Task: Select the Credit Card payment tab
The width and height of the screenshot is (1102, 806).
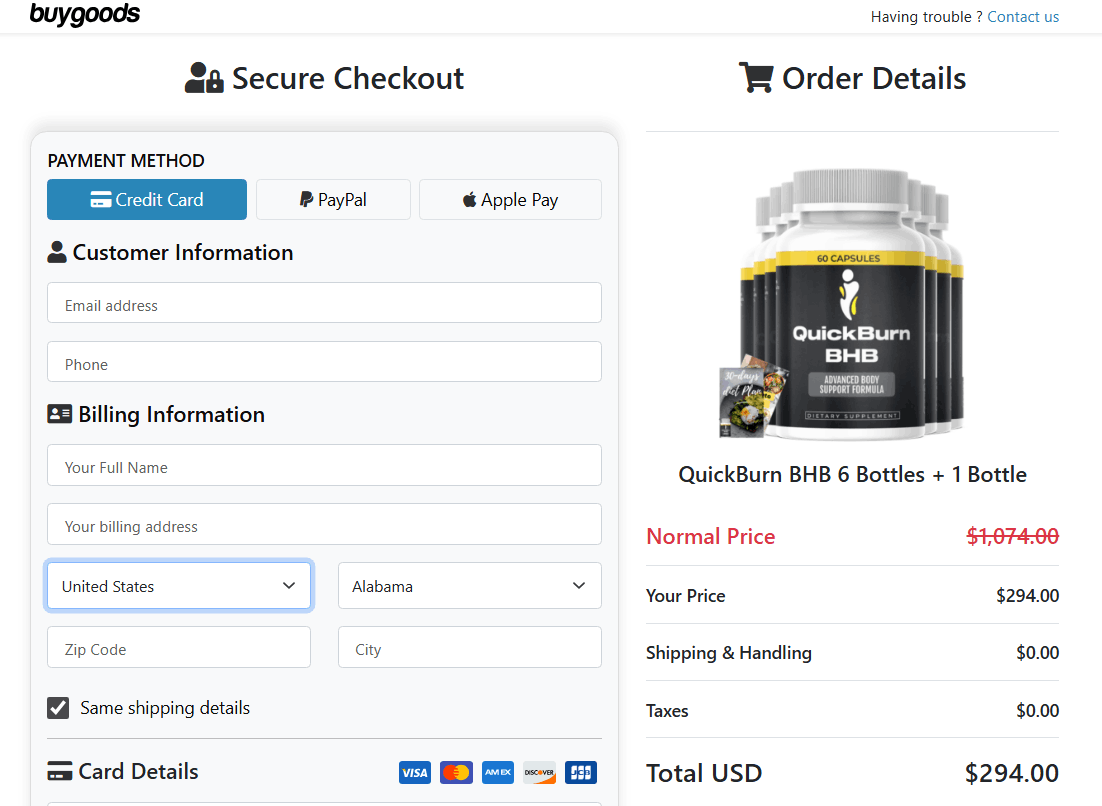Action: (x=146, y=199)
